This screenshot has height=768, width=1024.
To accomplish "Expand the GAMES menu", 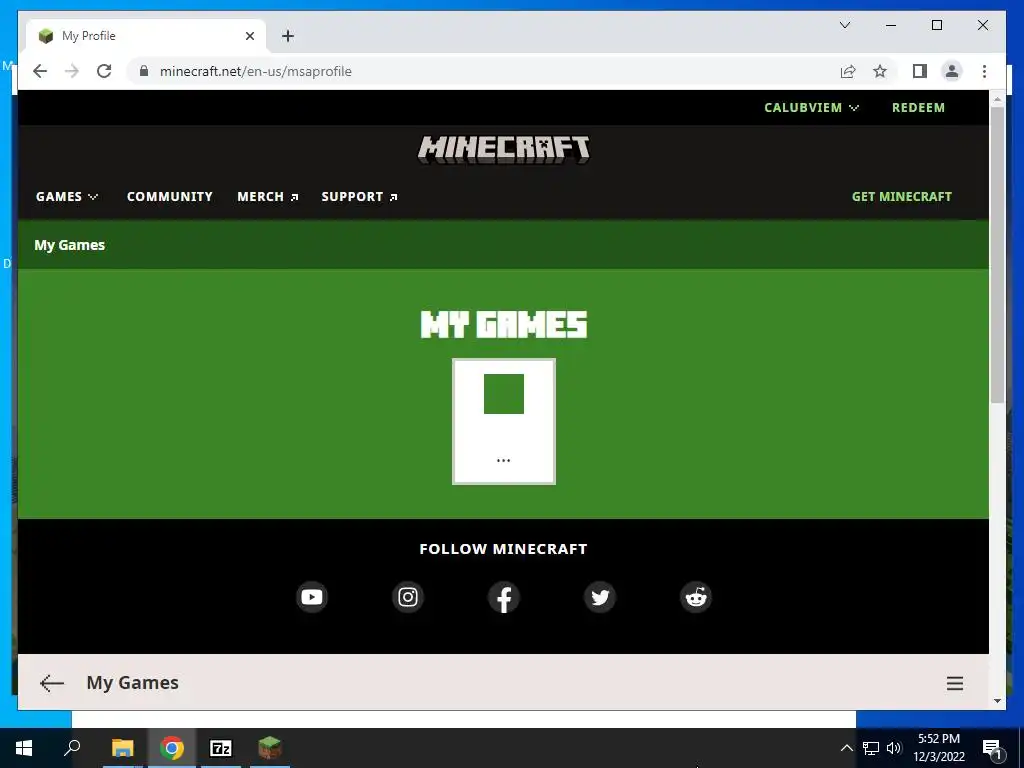I will 67,197.
